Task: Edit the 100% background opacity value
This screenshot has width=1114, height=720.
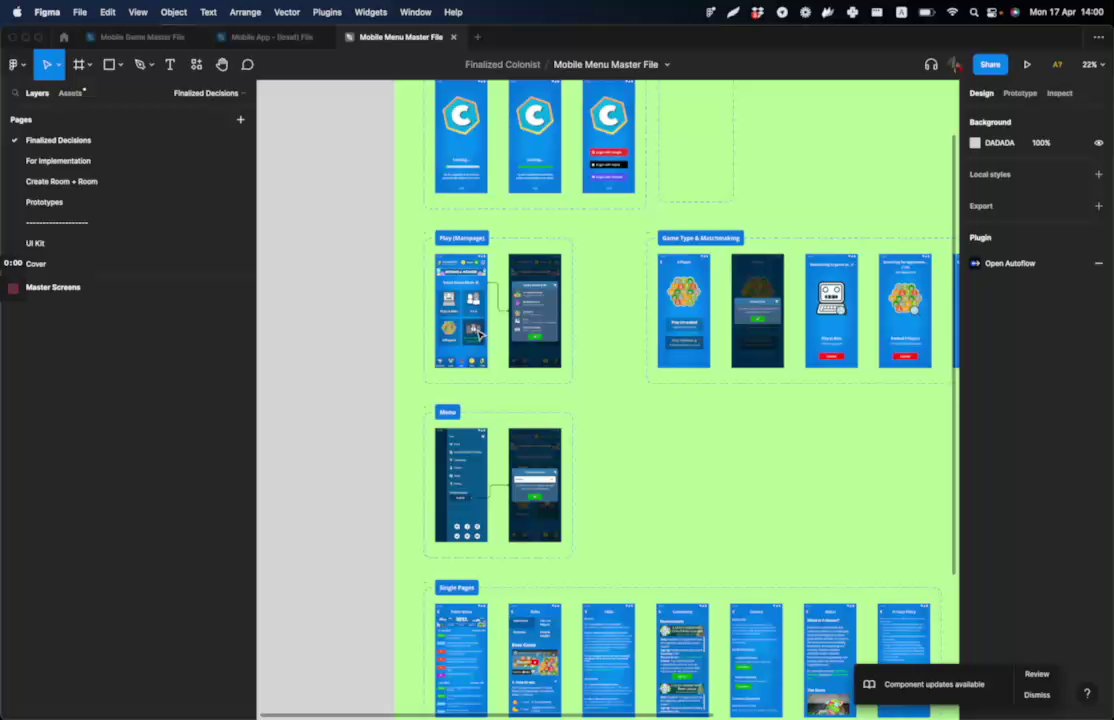Action: click(x=1041, y=143)
